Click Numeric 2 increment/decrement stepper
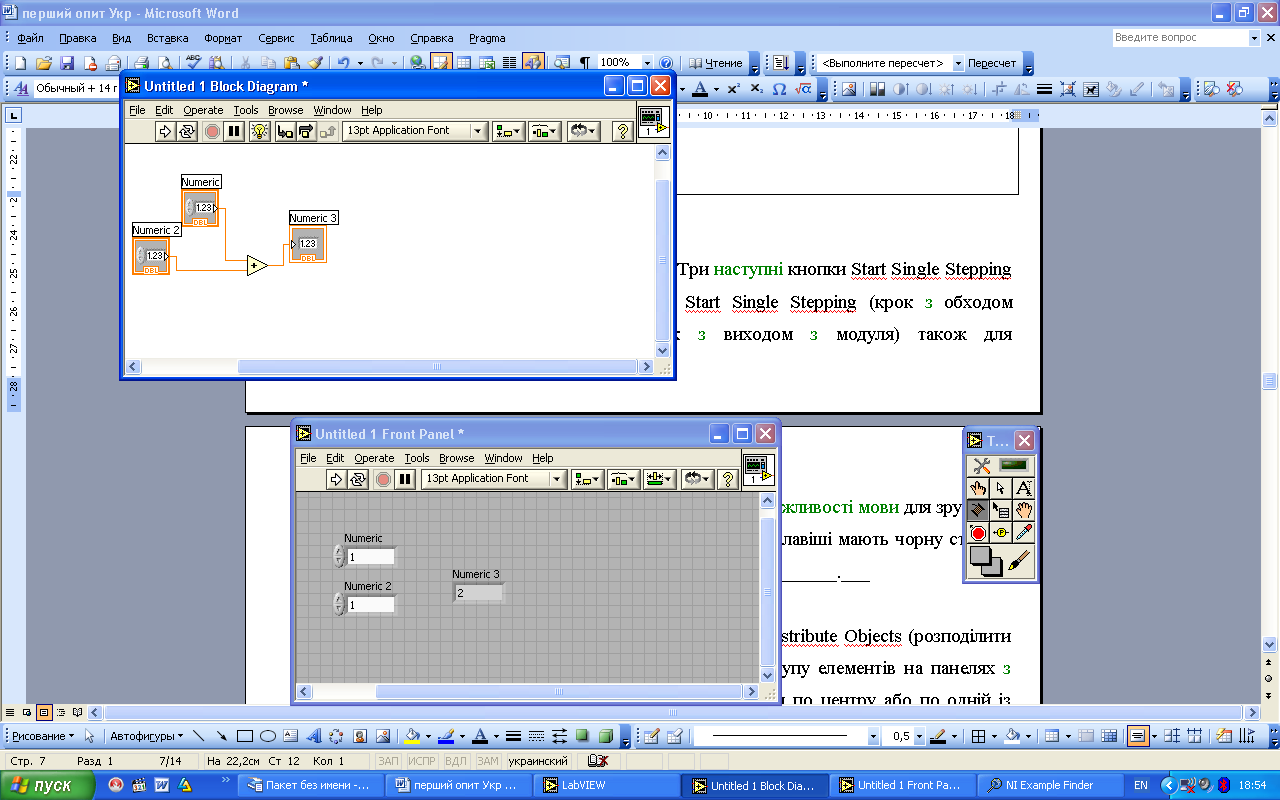The image size is (1280, 800). [x=339, y=604]
